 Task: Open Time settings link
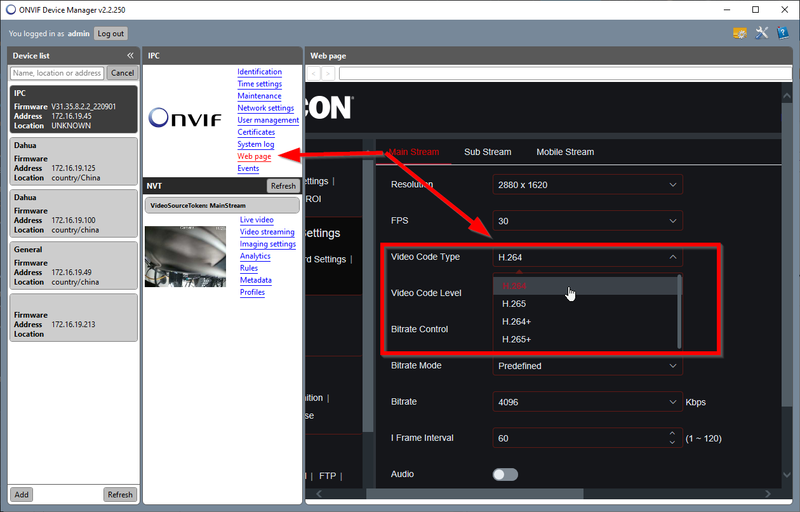(x=259, y=84)
